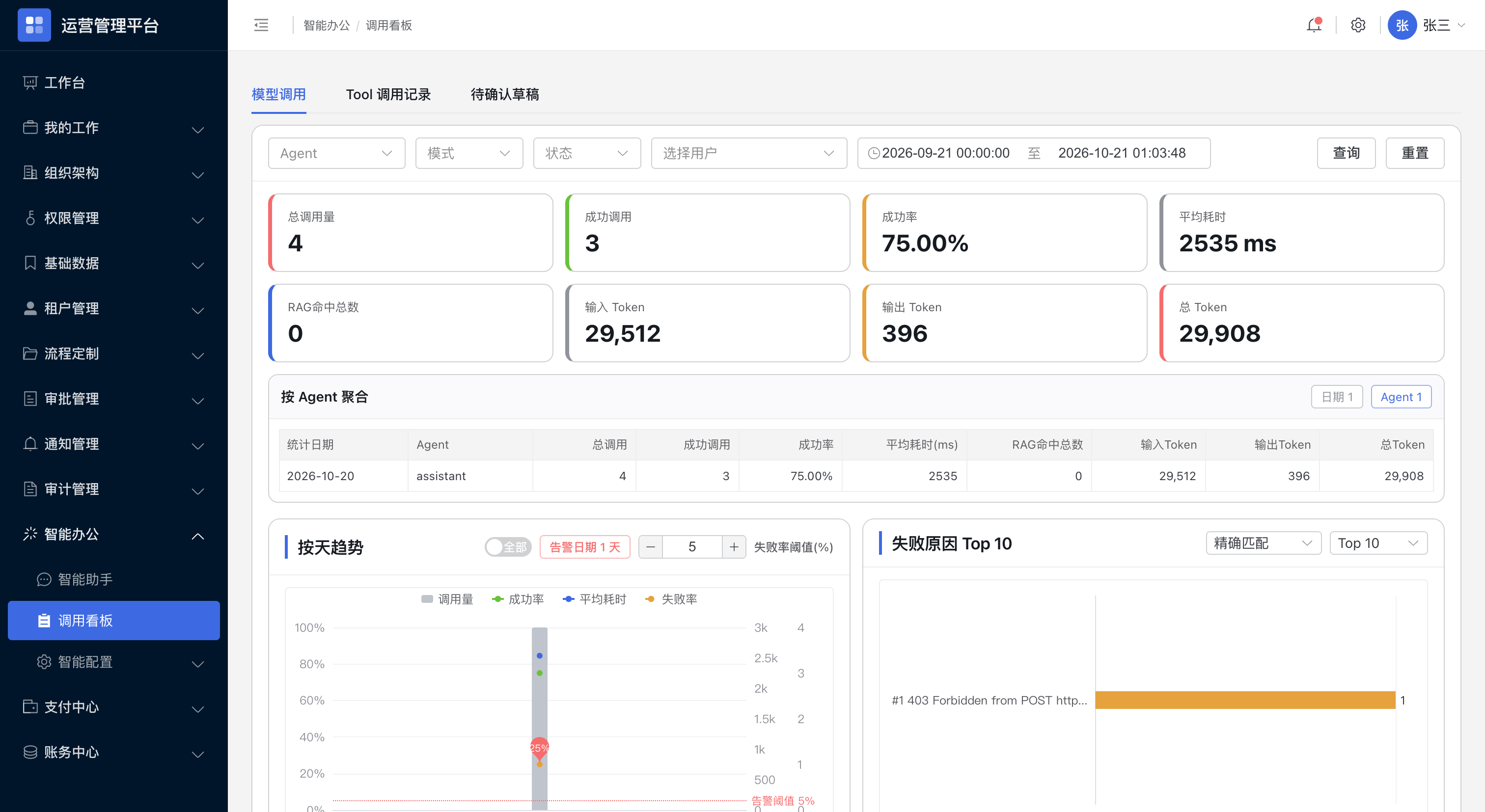Increase threshold with plus stepper
Image resolution: width=1485 pixels, height=812 pixels.
(734, 547)
